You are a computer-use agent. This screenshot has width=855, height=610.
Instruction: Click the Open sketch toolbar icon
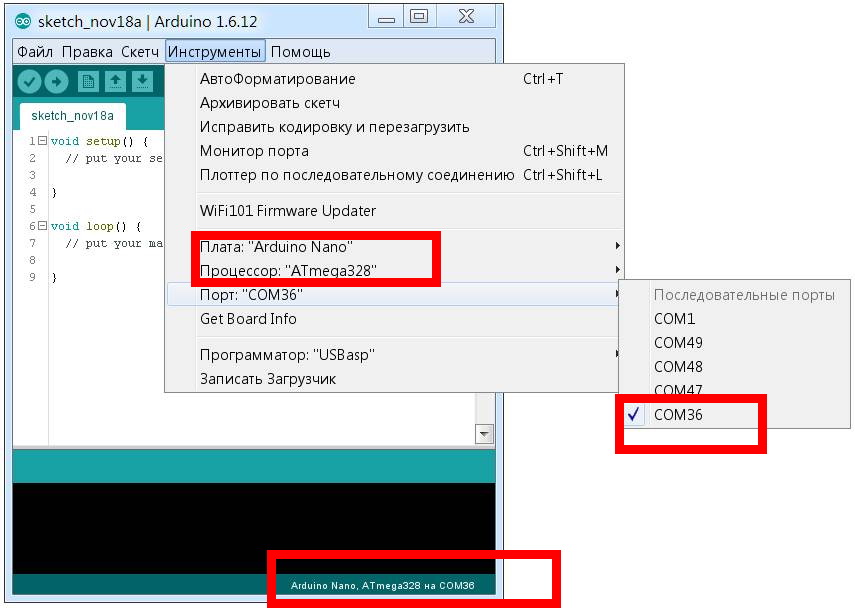tap(116, 82)
